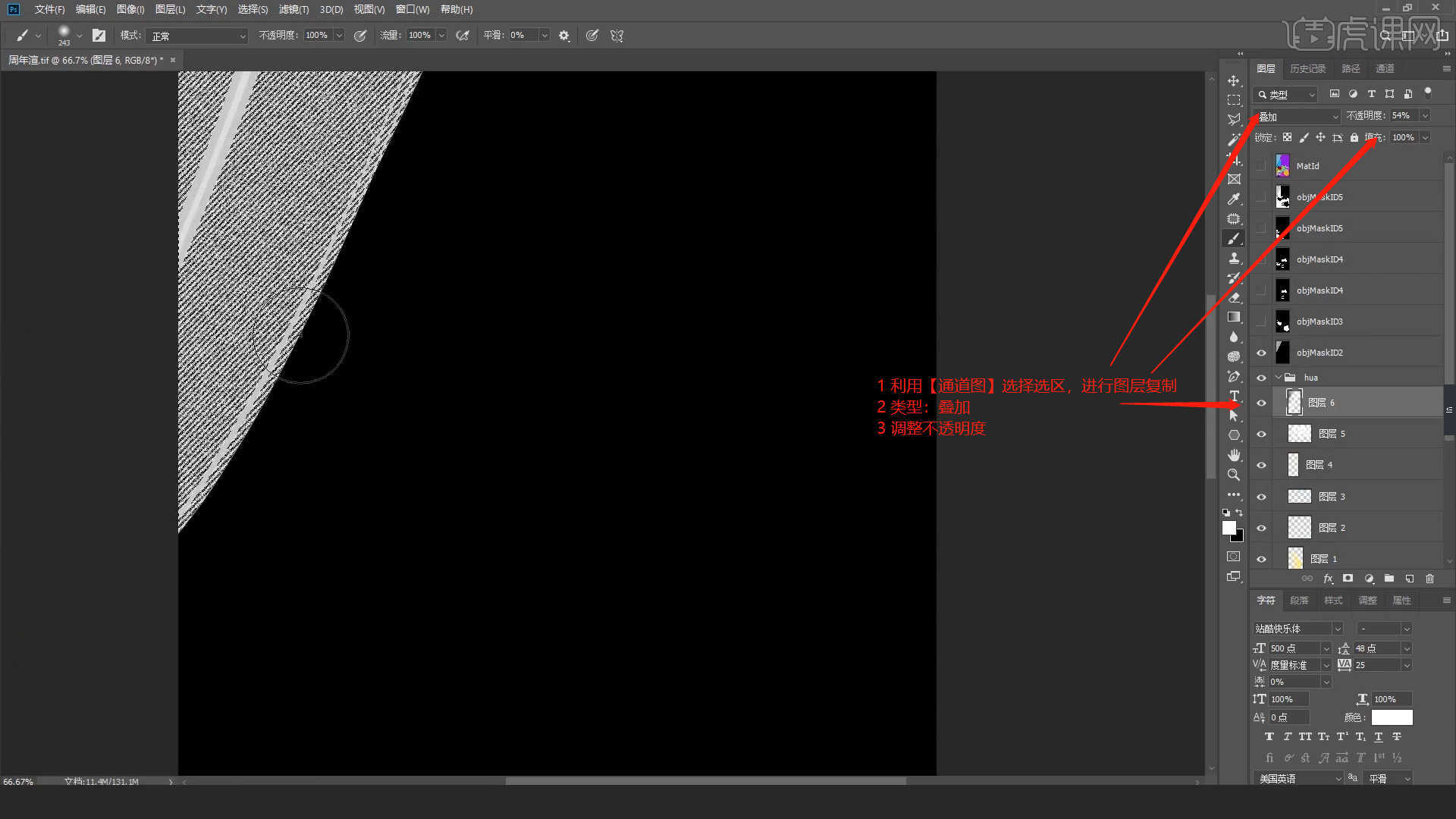This screenshot has width=1456, height=819.
Task: Open the 滤镜(T) menu
Action: pos(293,9)
